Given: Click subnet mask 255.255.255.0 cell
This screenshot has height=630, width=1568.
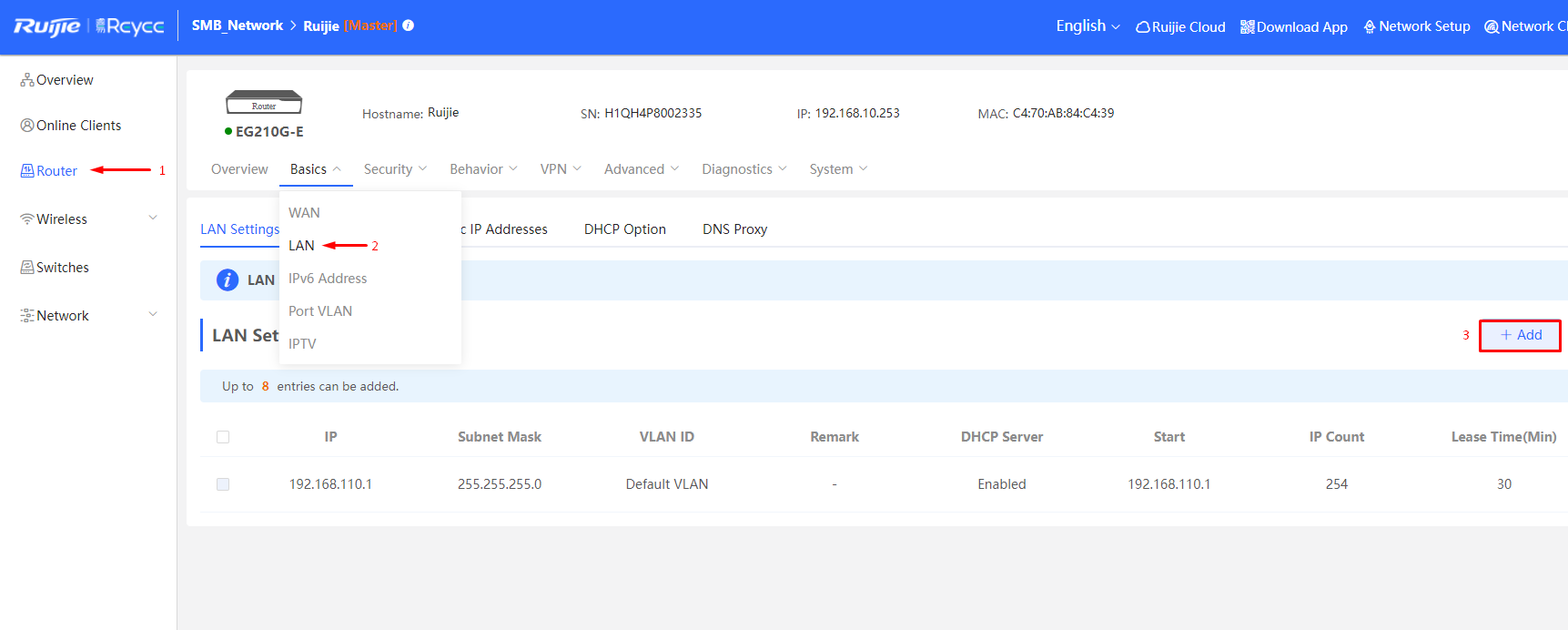Looking at the screenshot, I should tap(500, 484).
